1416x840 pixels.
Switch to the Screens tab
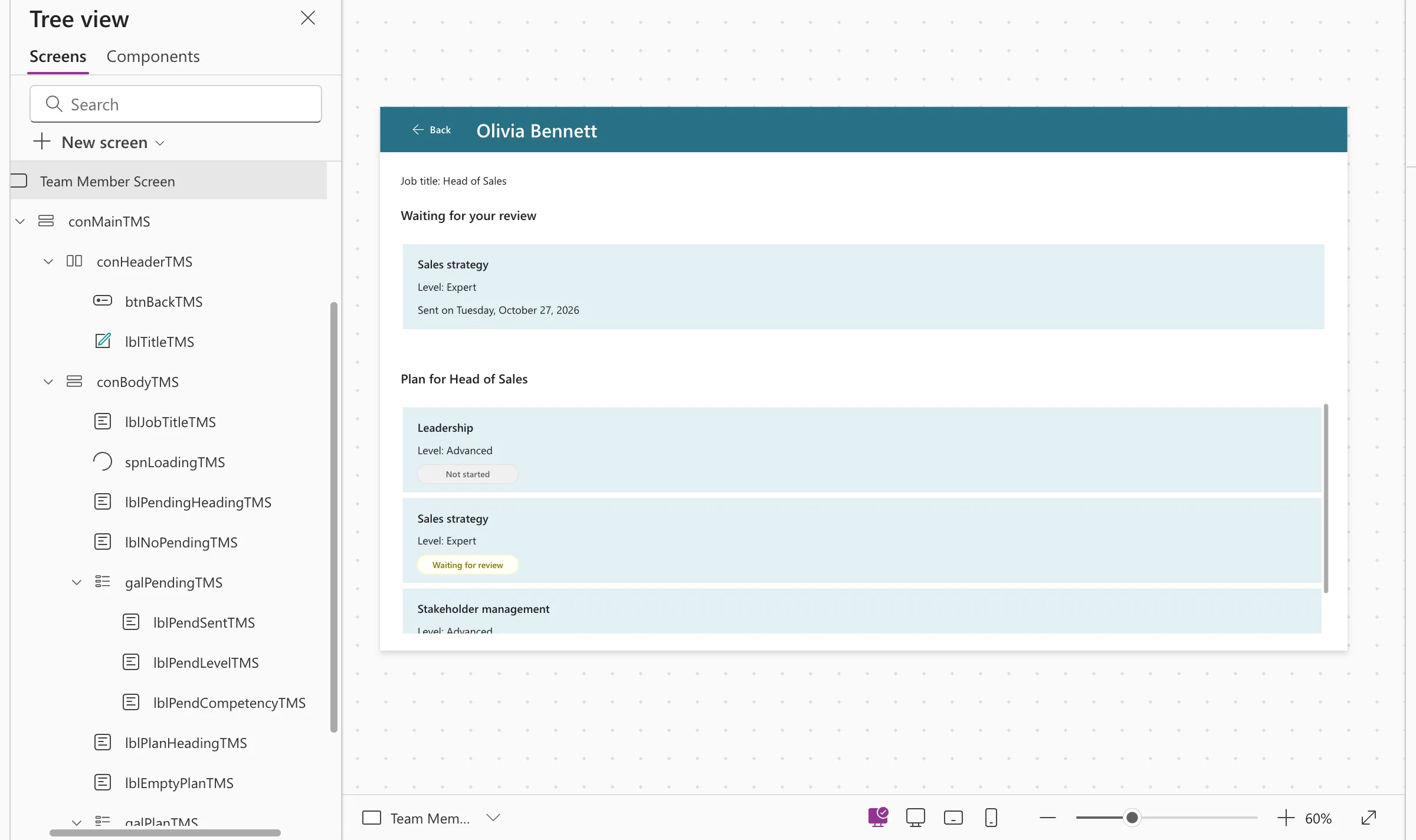click(x=58, y=57)
